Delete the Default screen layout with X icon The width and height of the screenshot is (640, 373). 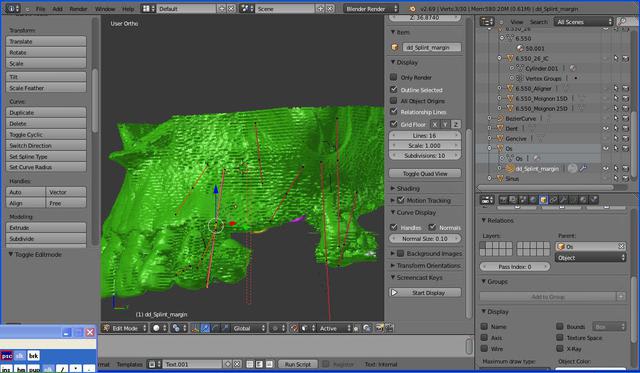231,9
